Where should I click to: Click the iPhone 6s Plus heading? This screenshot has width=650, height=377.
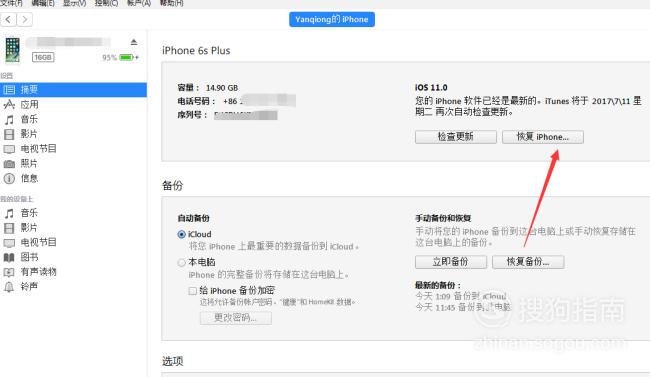[x=196, y=51]
